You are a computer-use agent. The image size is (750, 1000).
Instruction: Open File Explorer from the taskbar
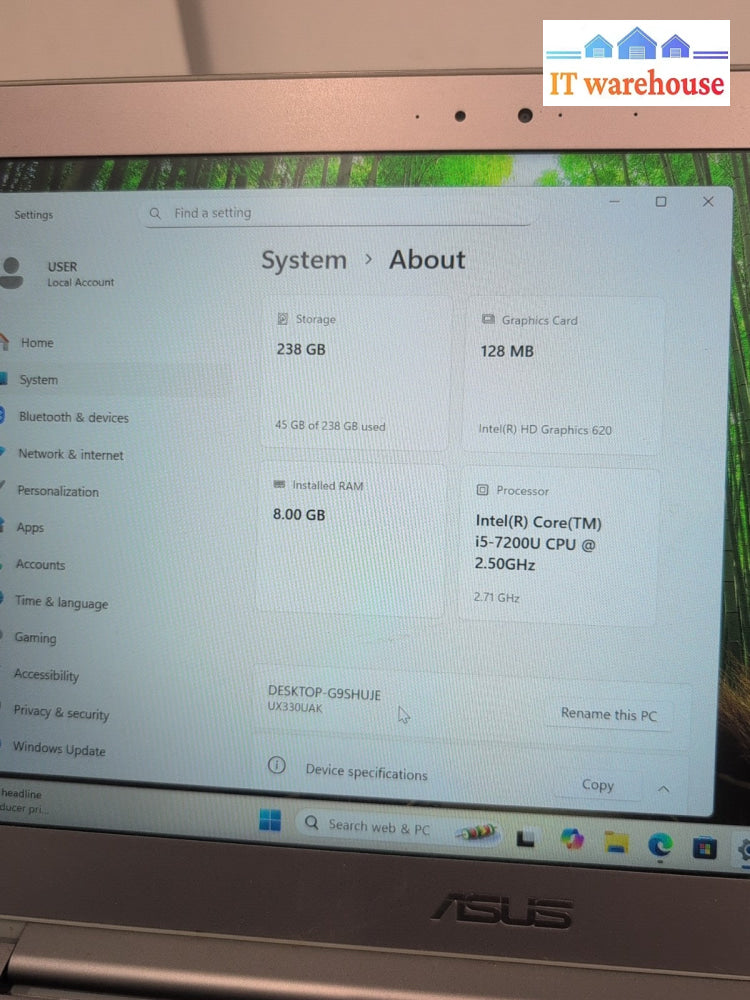[616, 842]
